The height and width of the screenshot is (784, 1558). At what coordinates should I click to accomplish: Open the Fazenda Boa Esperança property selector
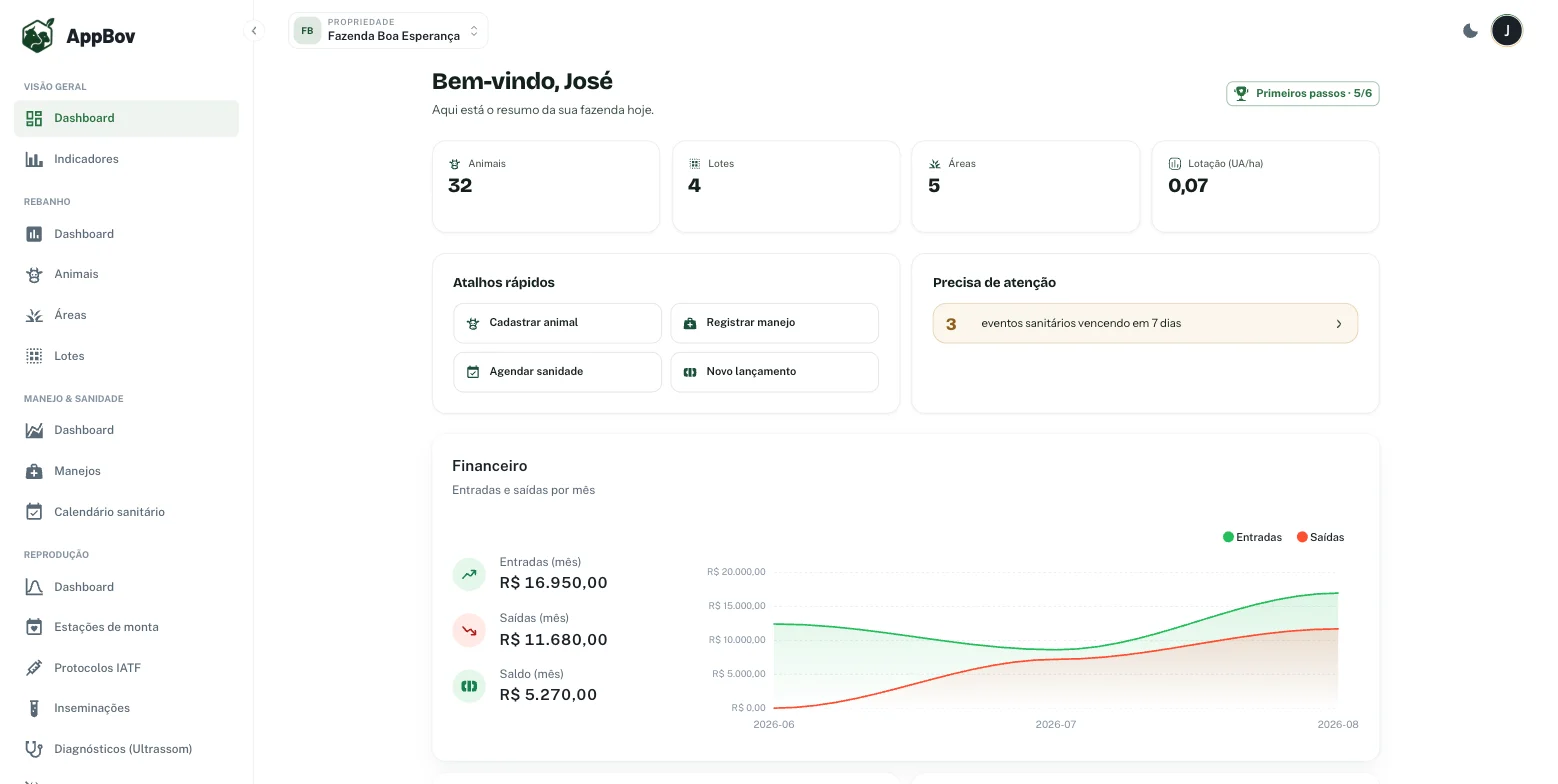pyautogui.click(x=388, y=30)
